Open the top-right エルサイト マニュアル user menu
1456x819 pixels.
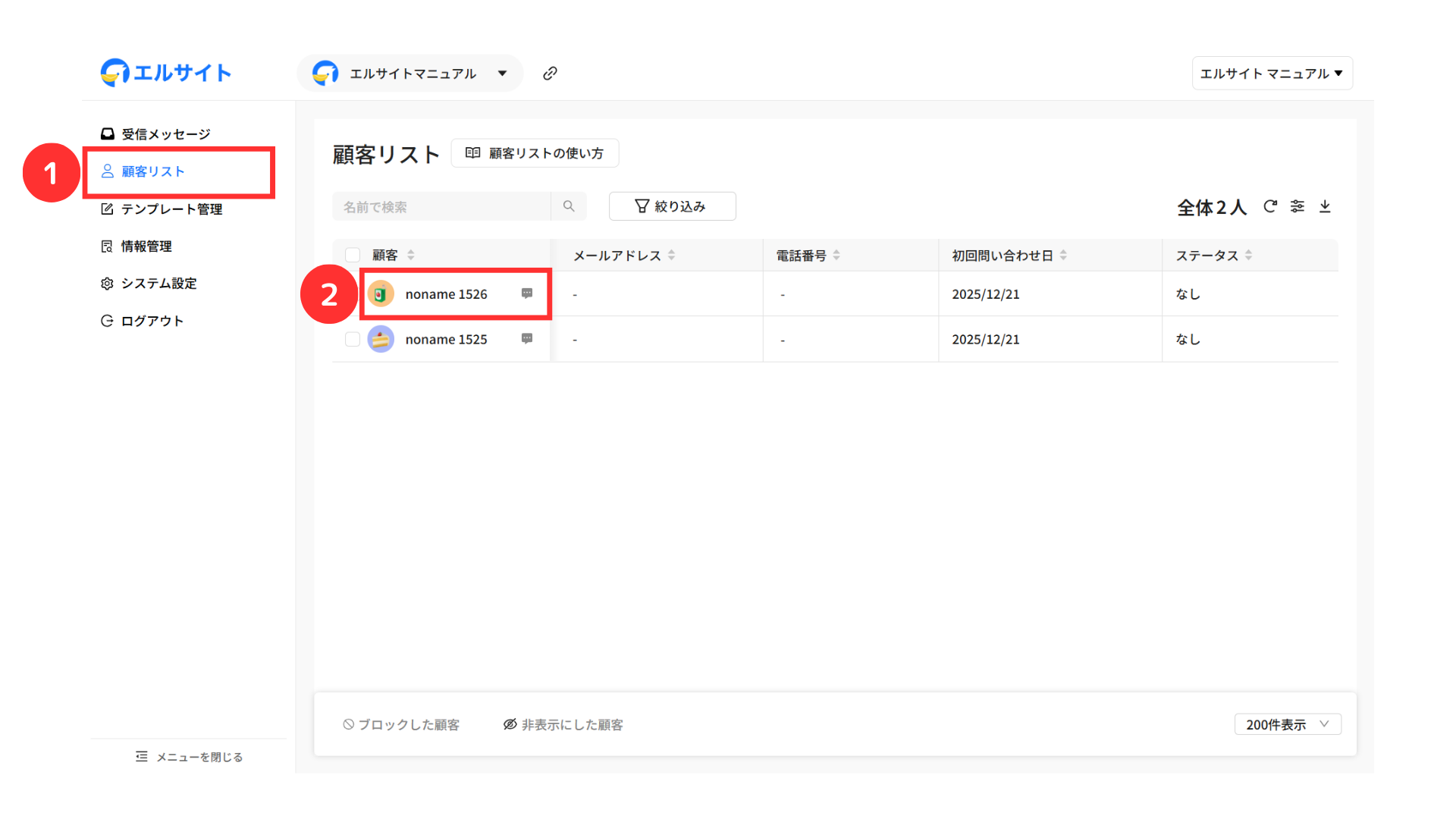tap(1272, 74)
